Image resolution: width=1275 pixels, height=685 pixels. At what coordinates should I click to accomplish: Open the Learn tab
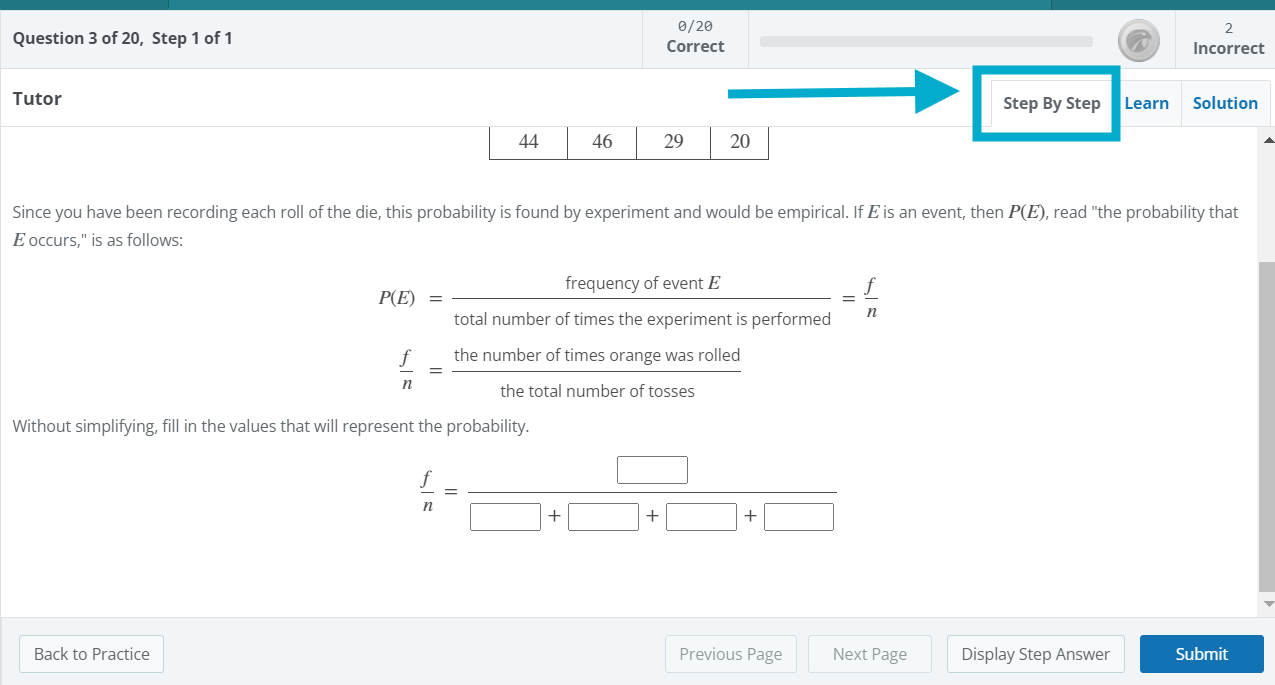[1146, 103]
